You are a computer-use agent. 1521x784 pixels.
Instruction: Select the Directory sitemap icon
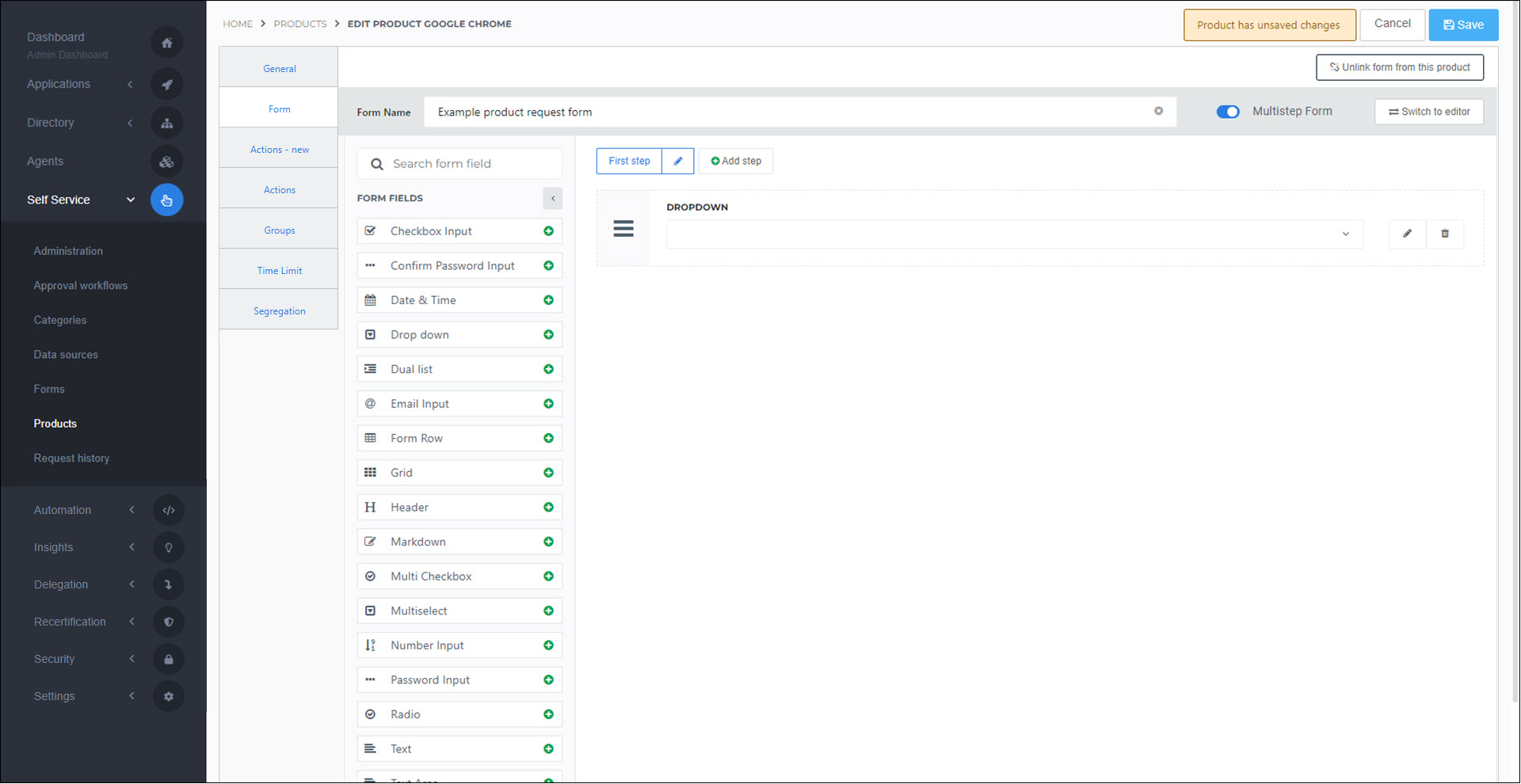pyautogui.click(x=166, y=123)
